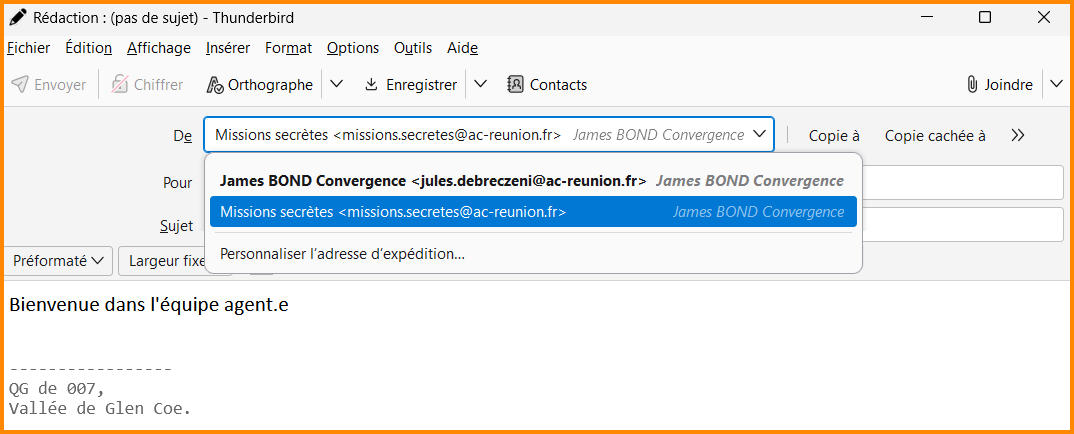Add a Copie cachée à field

(x=934, y=135)
